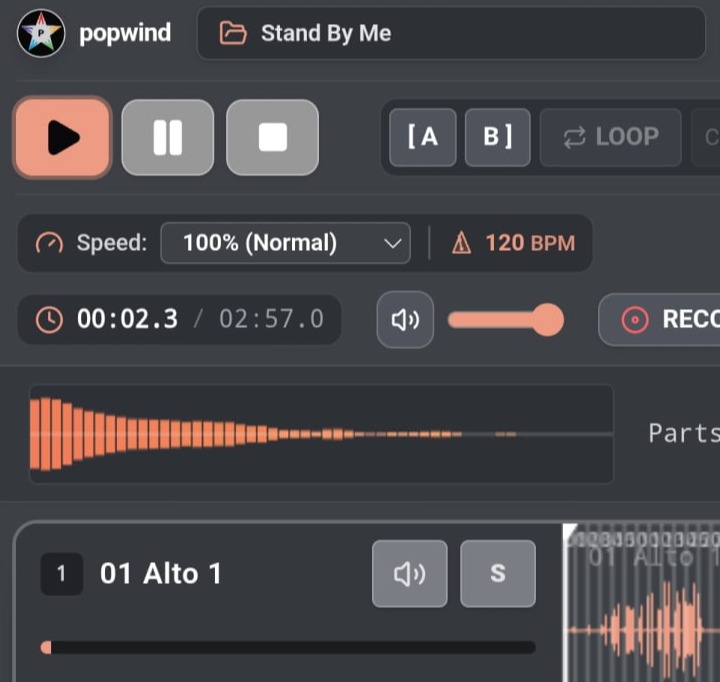
Task: Adjust the master volume slider
Action: [x=506, y=320]
